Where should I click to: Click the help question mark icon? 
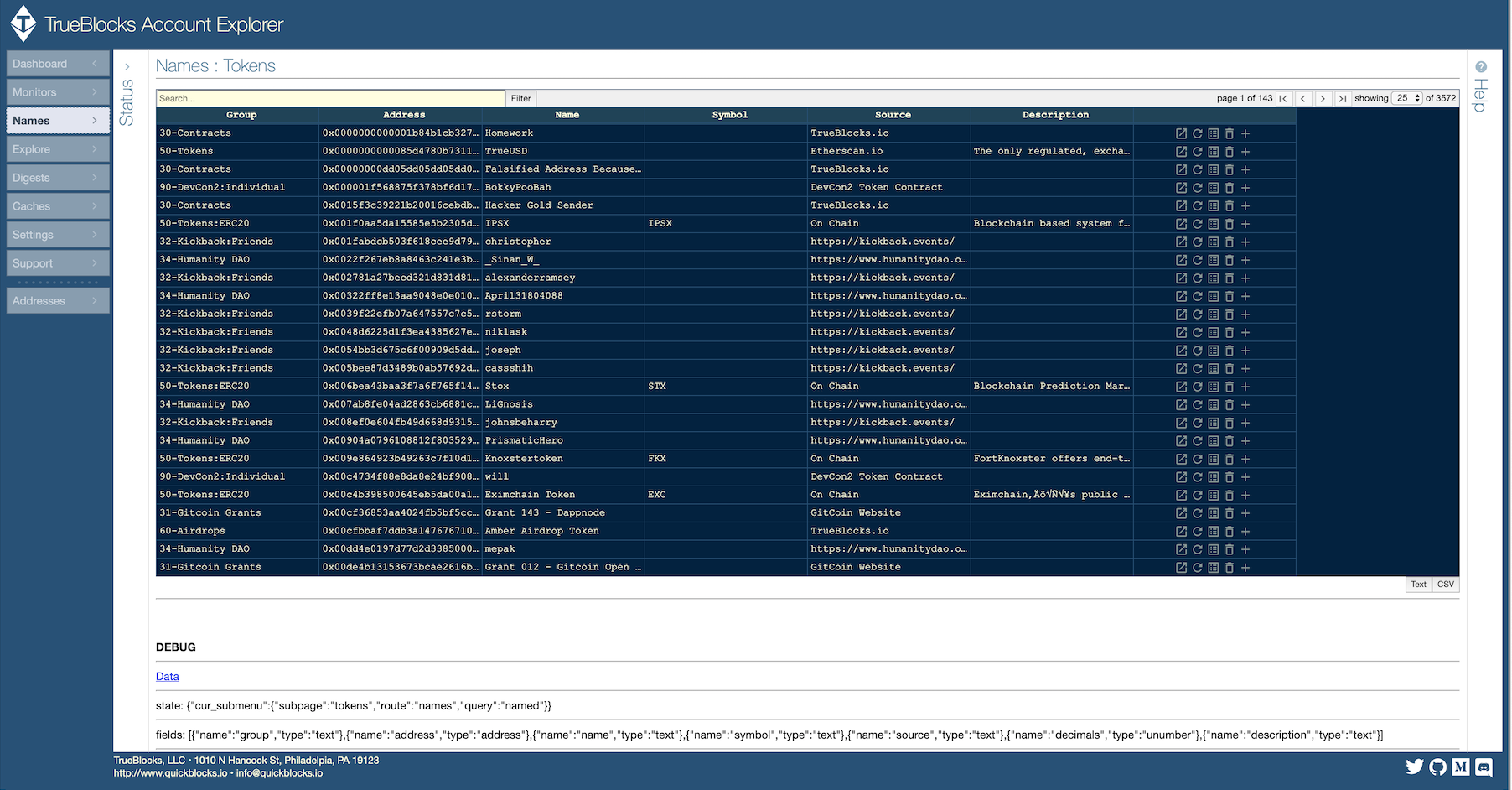[x=1481, y=67]
